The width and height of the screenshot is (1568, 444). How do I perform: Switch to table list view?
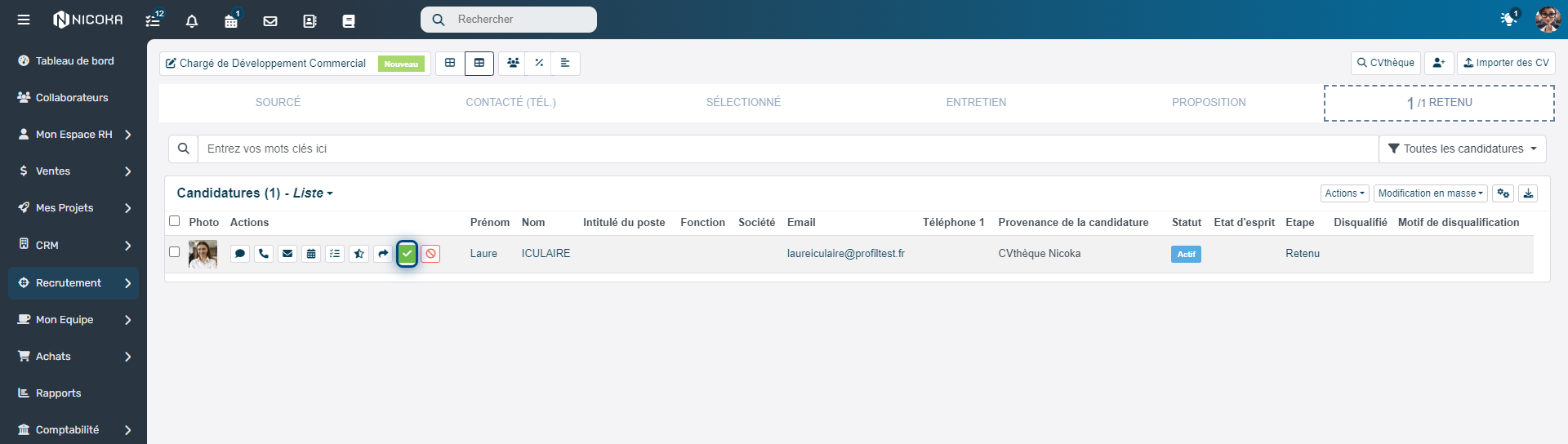(x=479, y=63)
